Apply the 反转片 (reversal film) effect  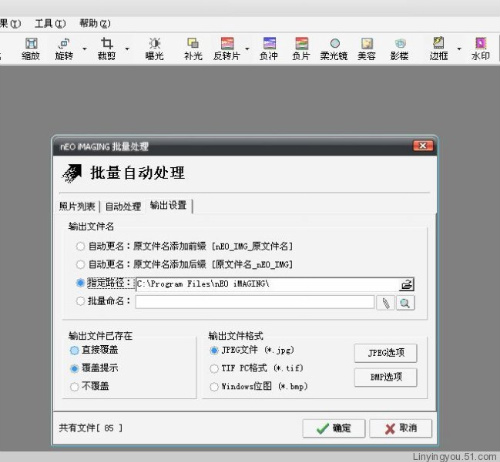click(227, 49)
